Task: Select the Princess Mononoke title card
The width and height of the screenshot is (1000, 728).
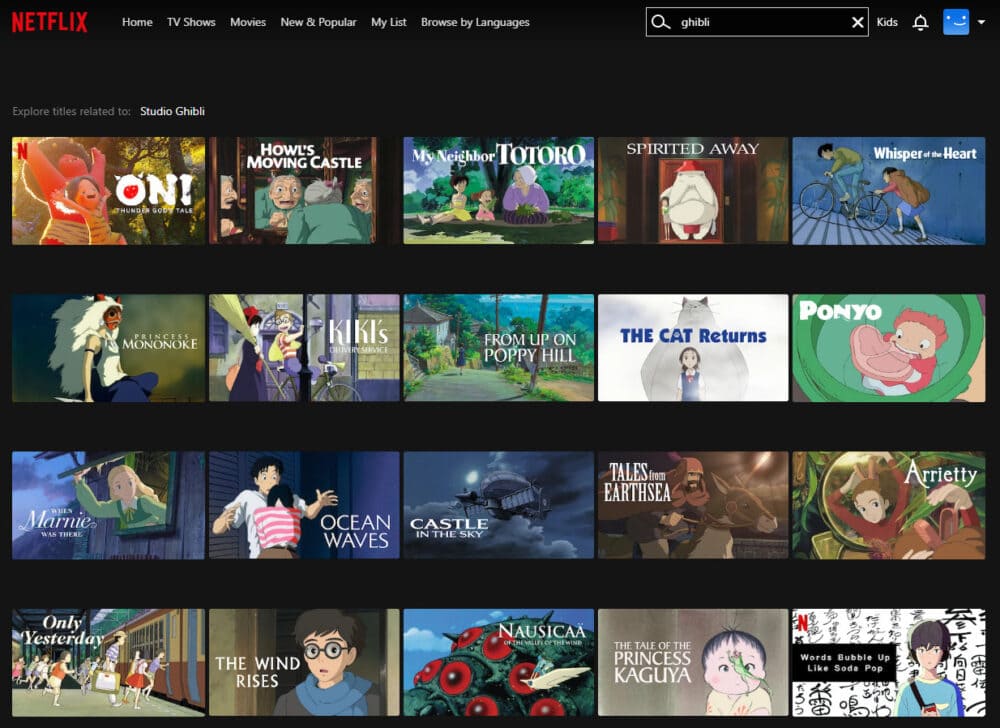Action: (108, 348)
